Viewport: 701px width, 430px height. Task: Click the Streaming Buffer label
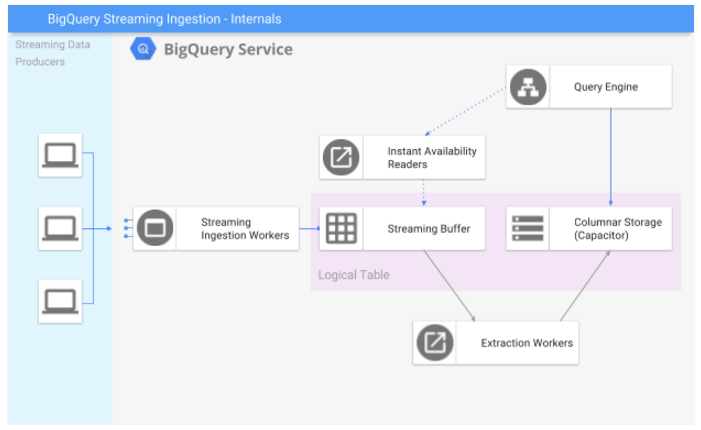tap(429, 228)
